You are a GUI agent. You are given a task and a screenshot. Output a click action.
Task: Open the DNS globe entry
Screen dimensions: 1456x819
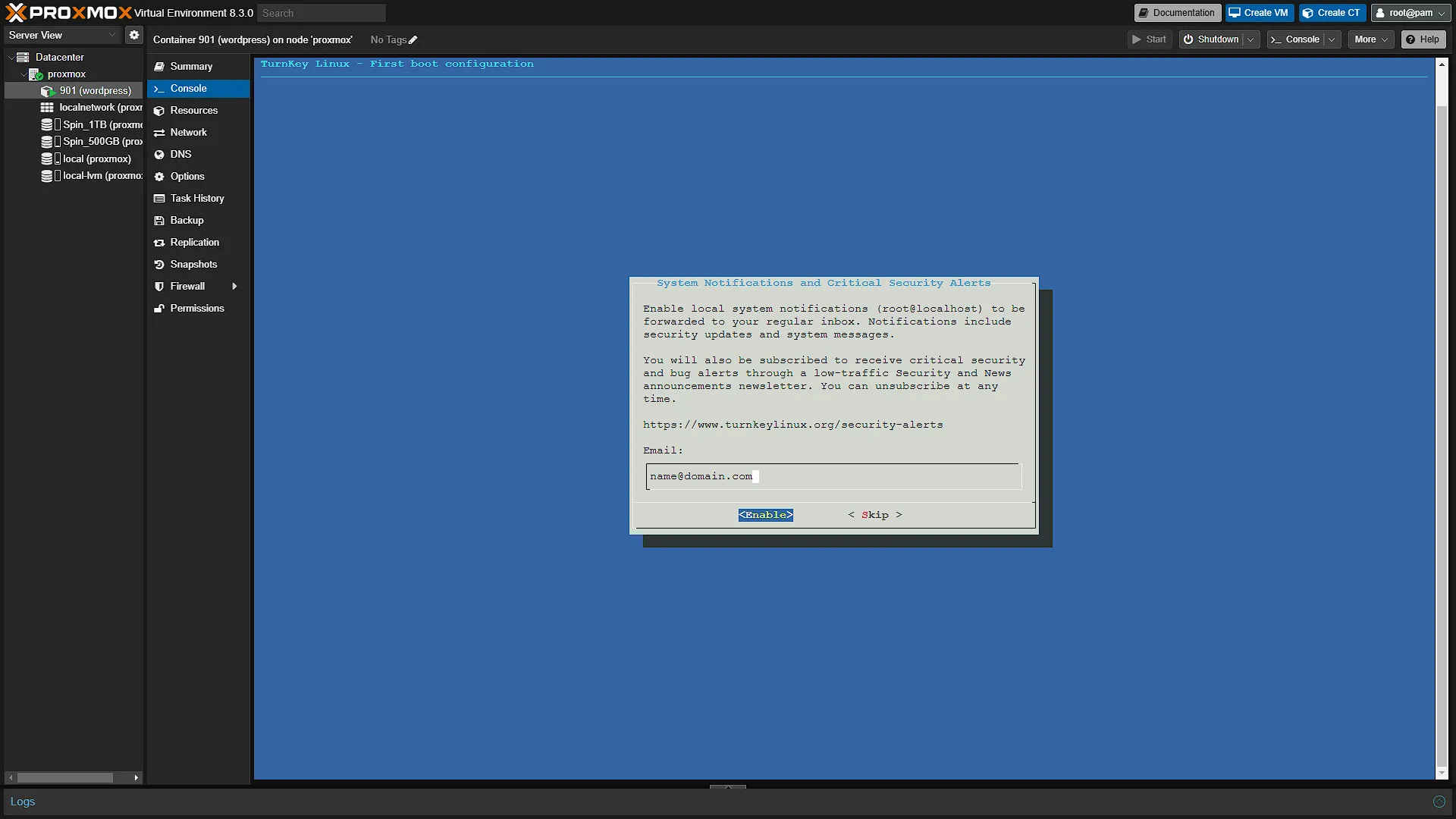[x=199, y=154]
